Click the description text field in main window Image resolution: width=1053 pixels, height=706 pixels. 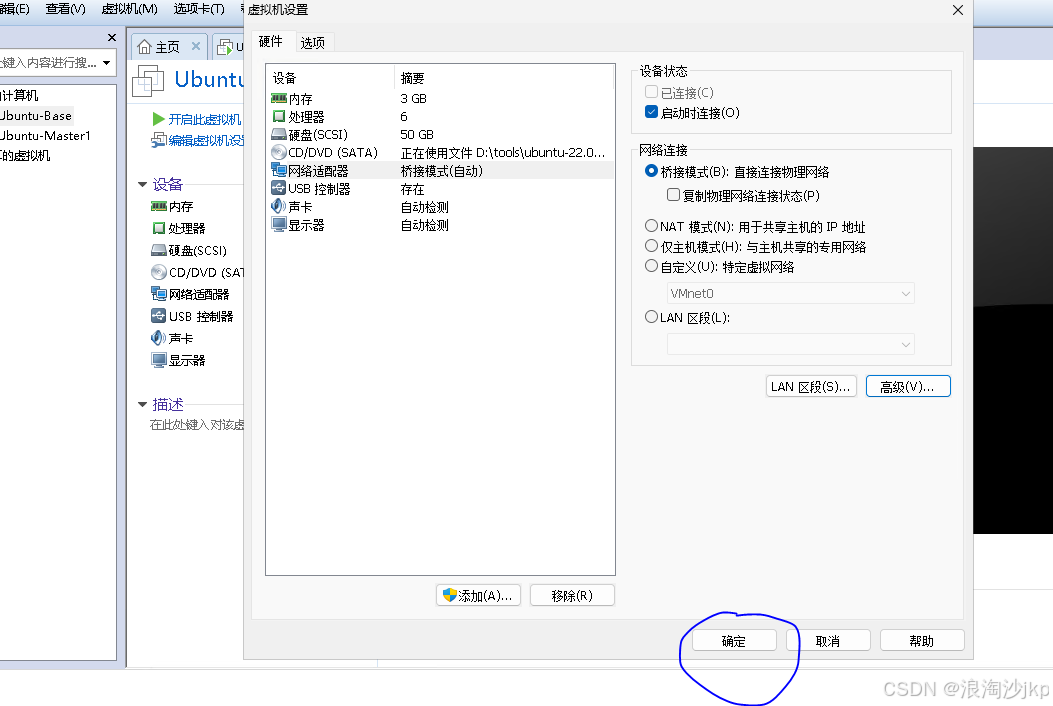coord(197,425)
